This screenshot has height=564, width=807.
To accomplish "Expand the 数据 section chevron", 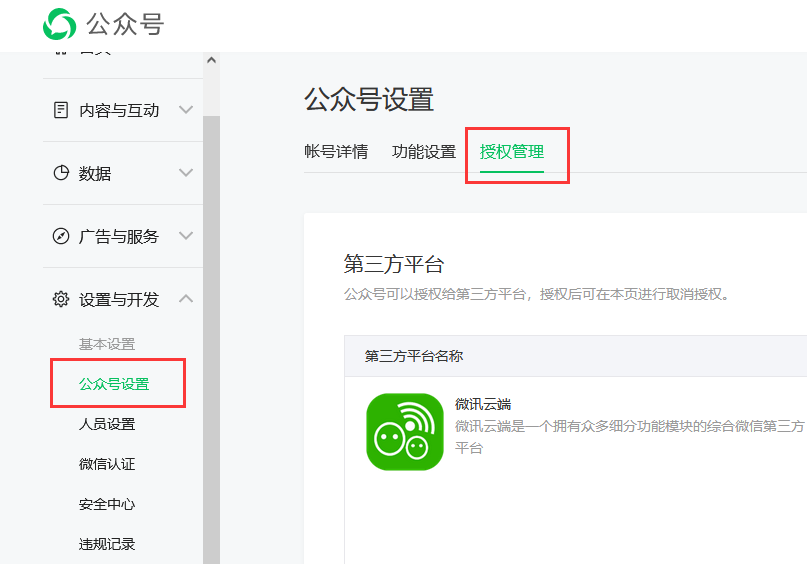I will (x=186, y=173).
